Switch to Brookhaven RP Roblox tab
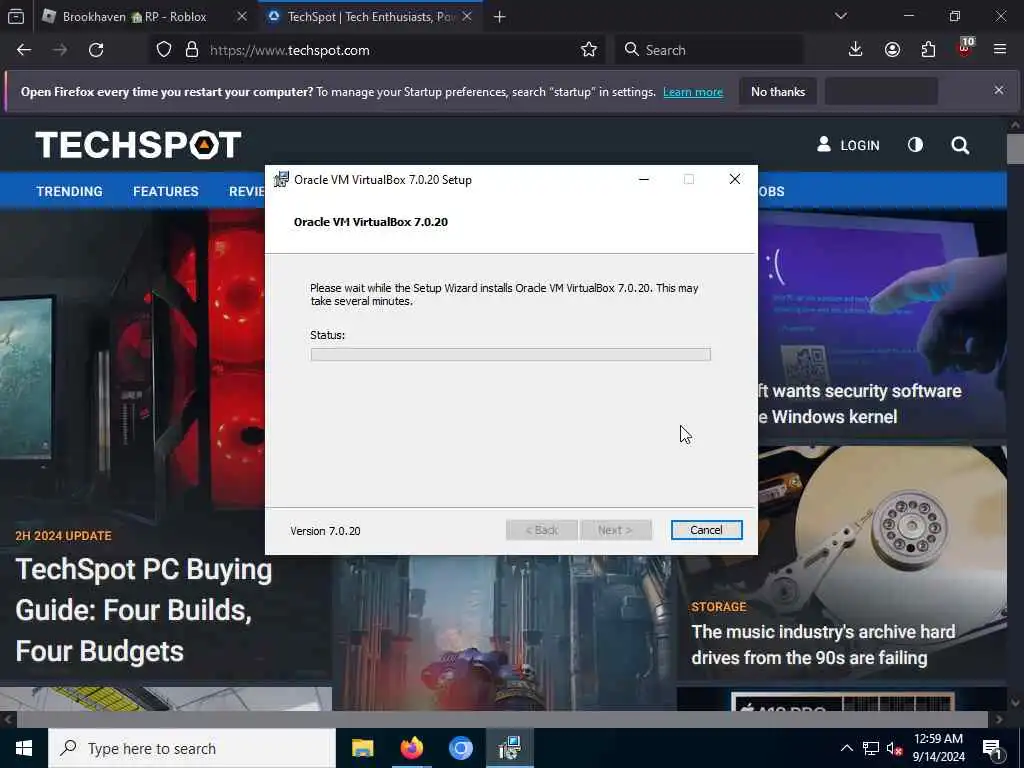The image size is (1024, 768). [x=134, y=17]
